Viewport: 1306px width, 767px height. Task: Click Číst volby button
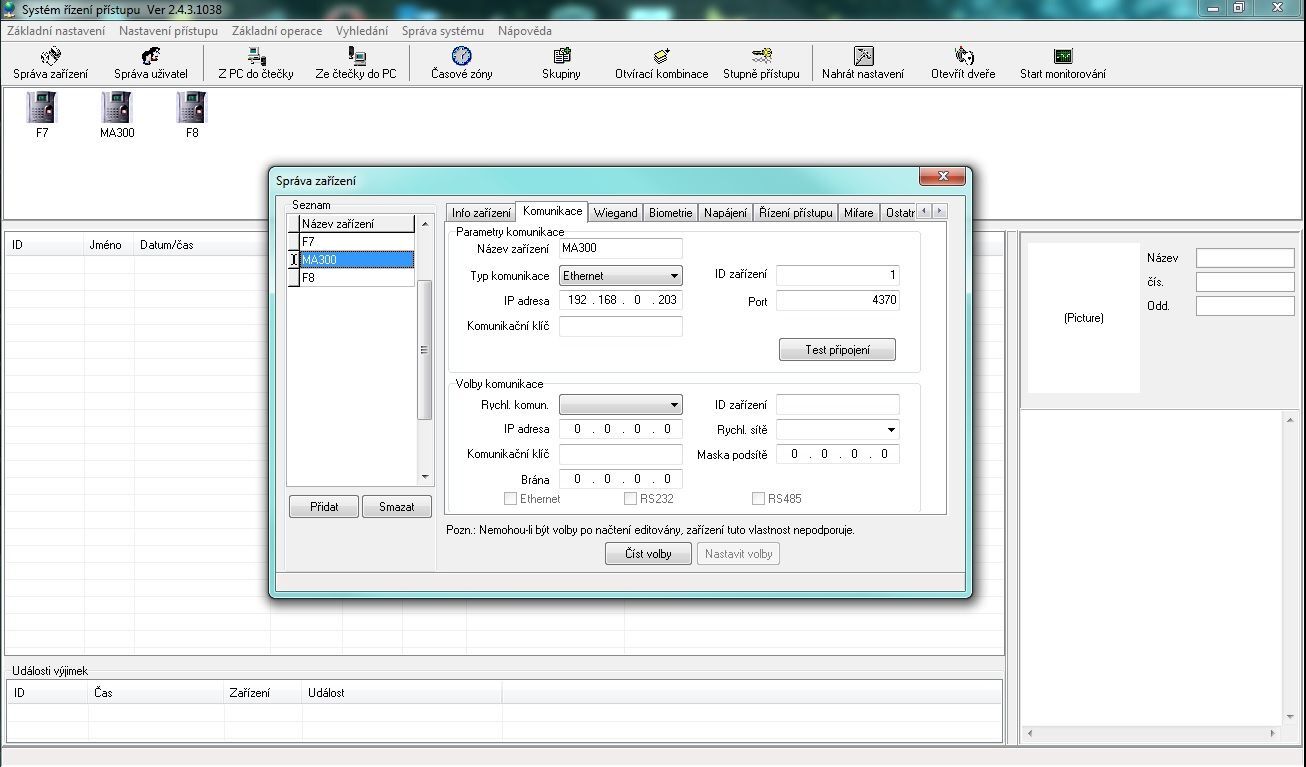click(648, 554)
